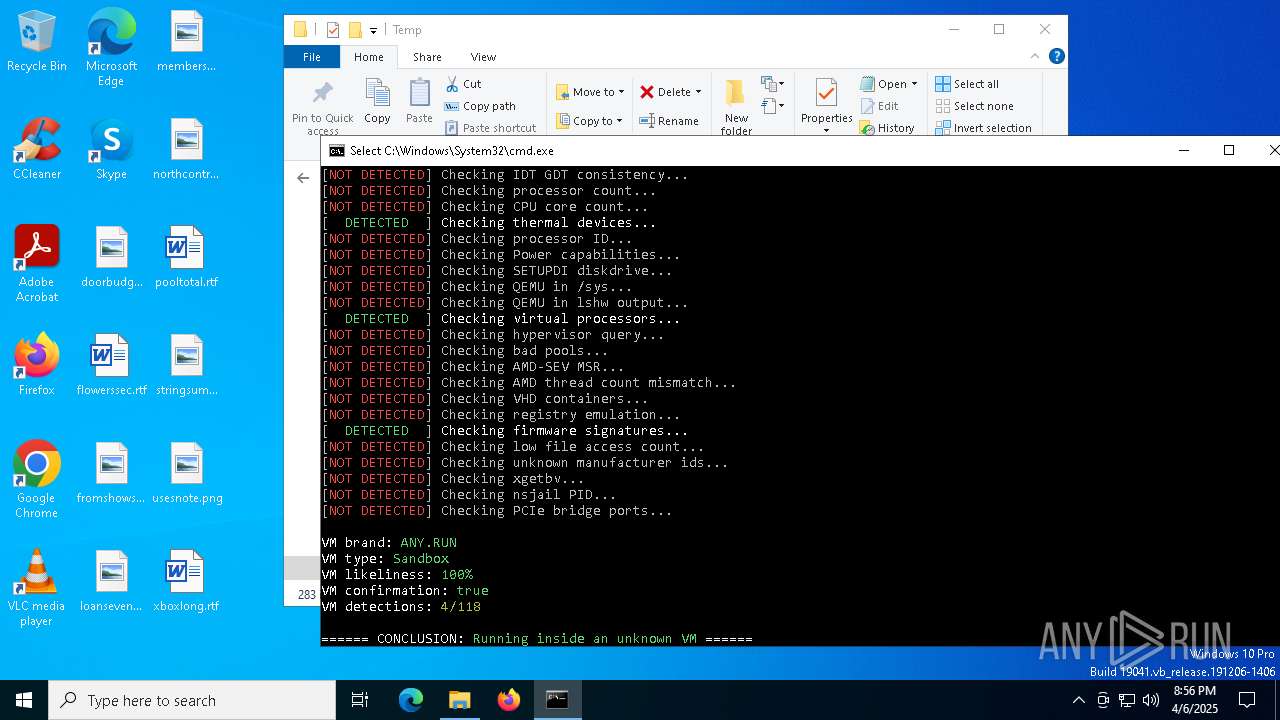Launch Microsoft Edge from desktop shortcut

(x=111, y=47)
